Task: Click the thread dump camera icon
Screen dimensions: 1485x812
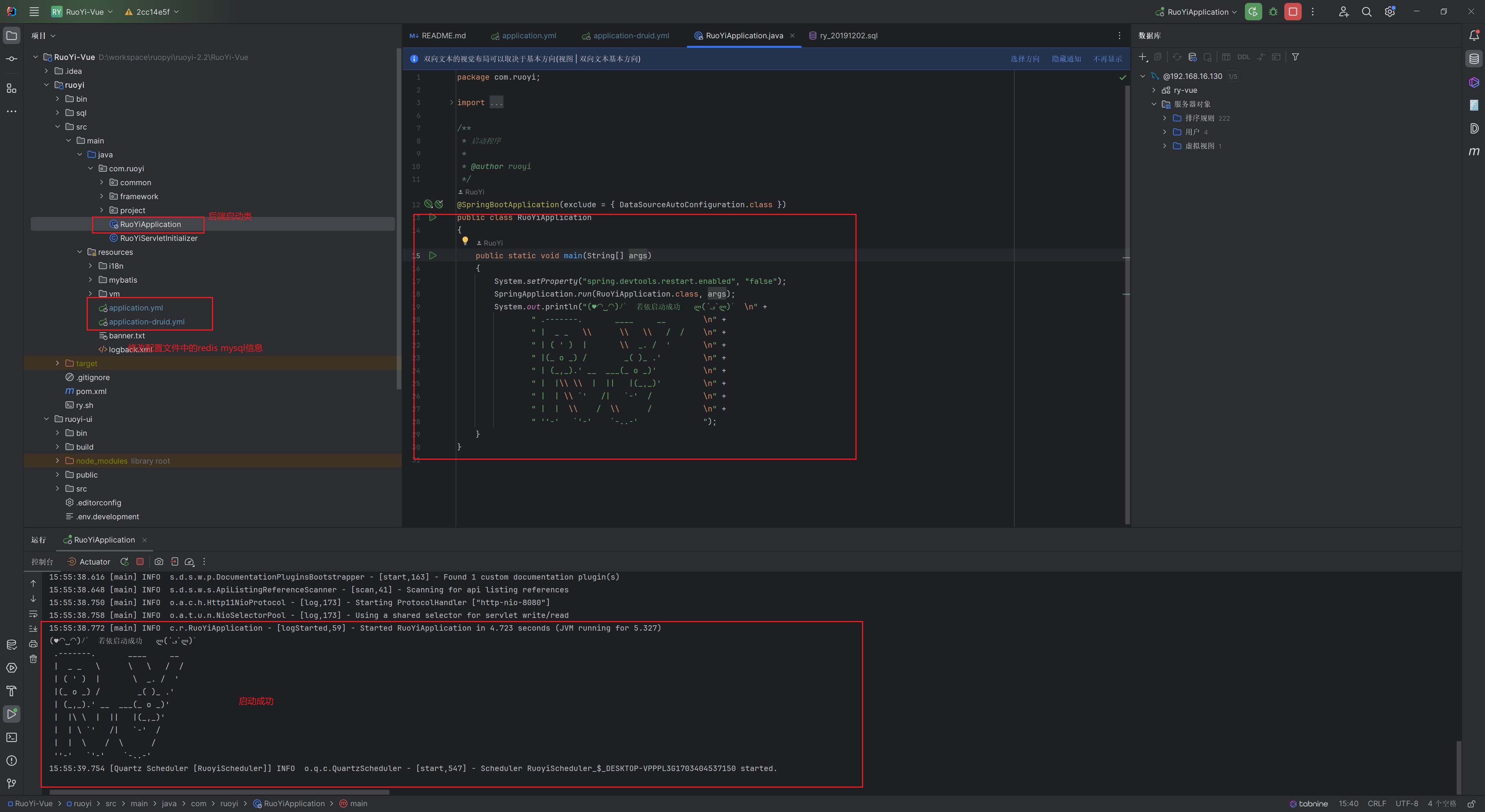Action: tap(159, 561)
